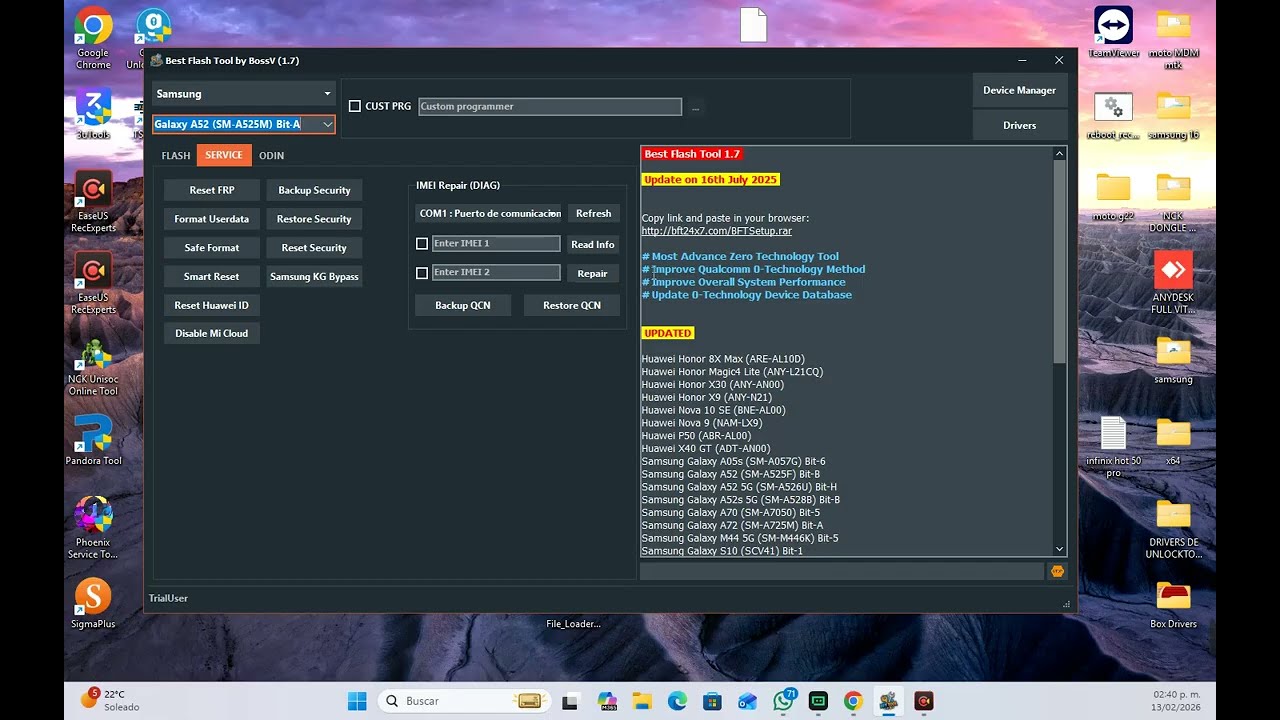Tick the checkbox for IMEI 2
Image resolution: width=1280 pixels, height=720 pixels.
click(422, 273)
